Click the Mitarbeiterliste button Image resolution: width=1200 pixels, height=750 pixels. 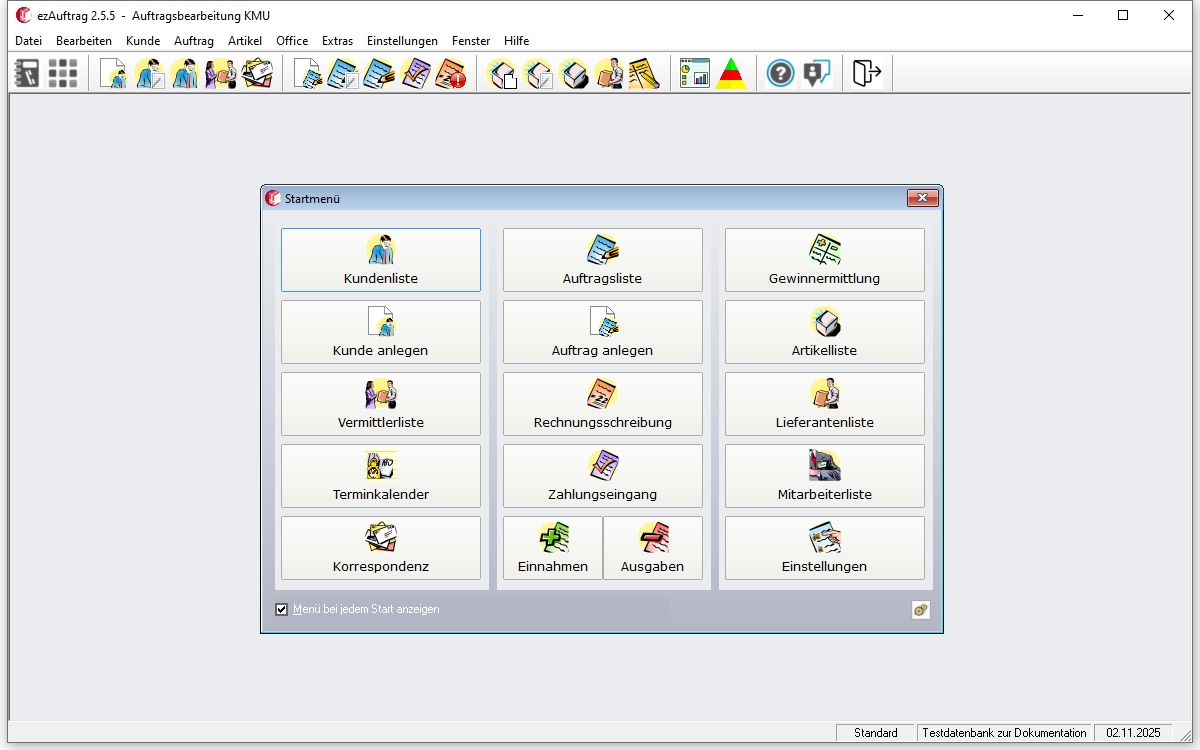[825, 476]
